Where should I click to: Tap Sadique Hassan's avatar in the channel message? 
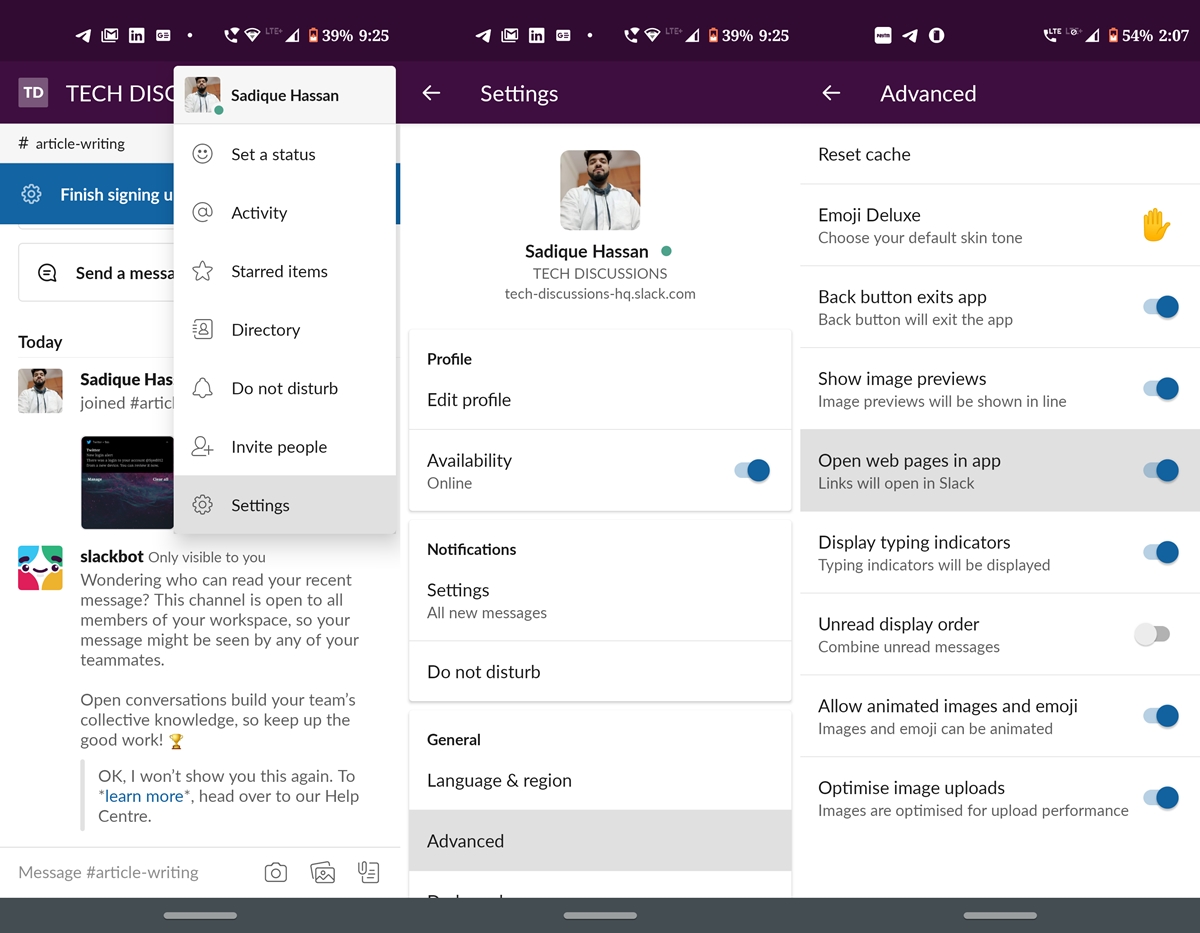40,391
